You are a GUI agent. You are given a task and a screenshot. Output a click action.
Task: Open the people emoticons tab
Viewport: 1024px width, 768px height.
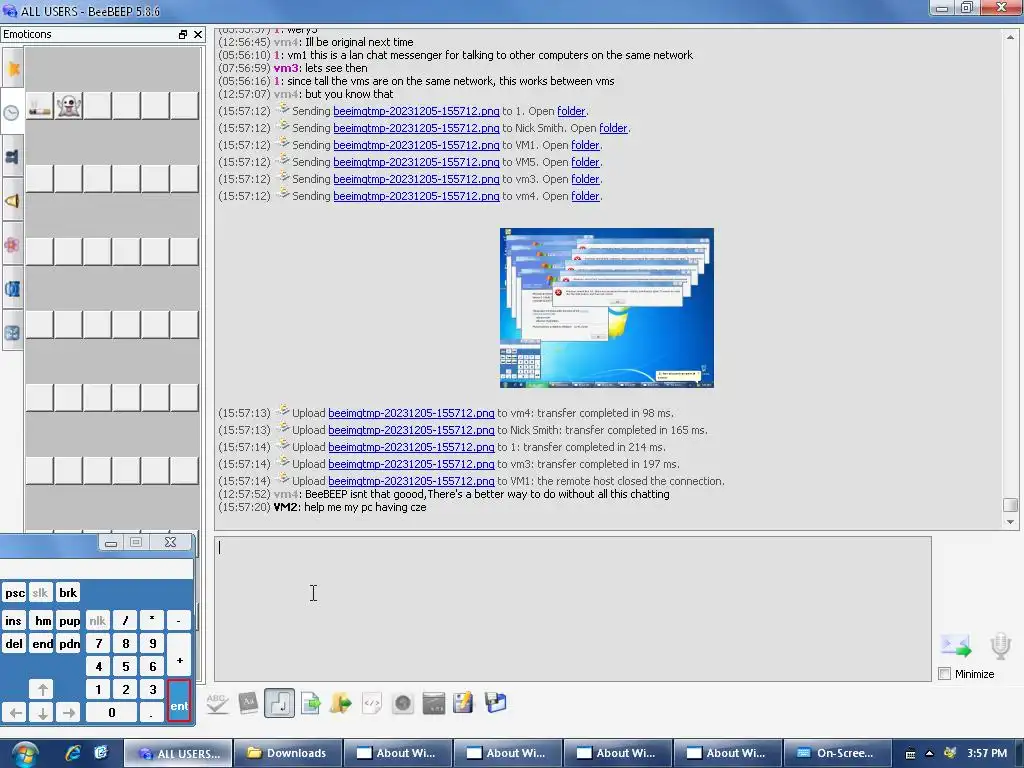[12, 157]
